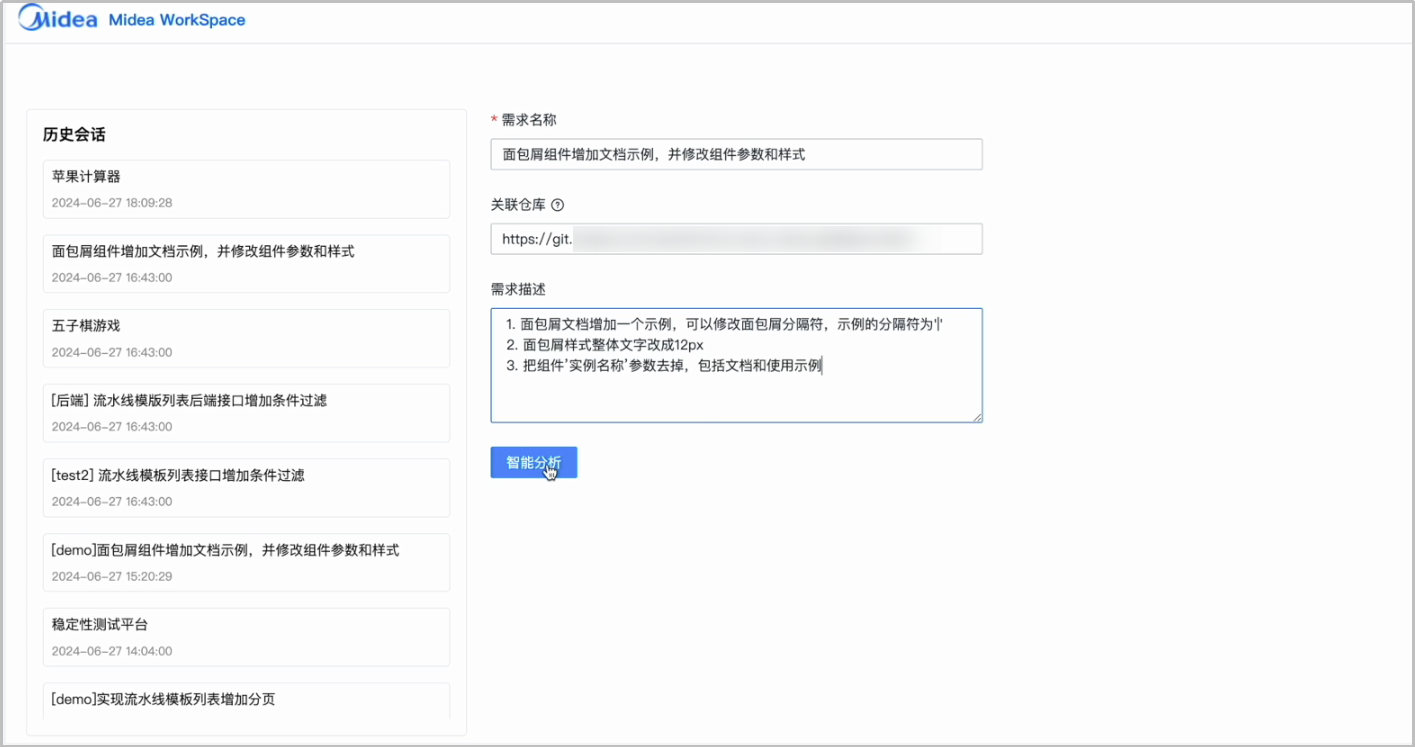This screenshot has width=1415, height=747.
Task: Select the 稳定性测试平台 history session
Action: [x=246, y=636]
